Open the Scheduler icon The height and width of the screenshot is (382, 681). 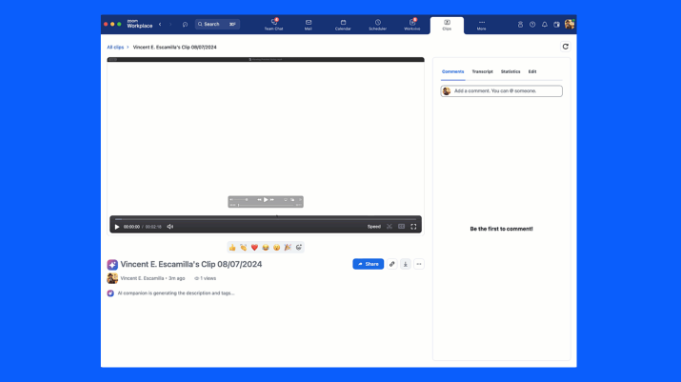[377, 25]
